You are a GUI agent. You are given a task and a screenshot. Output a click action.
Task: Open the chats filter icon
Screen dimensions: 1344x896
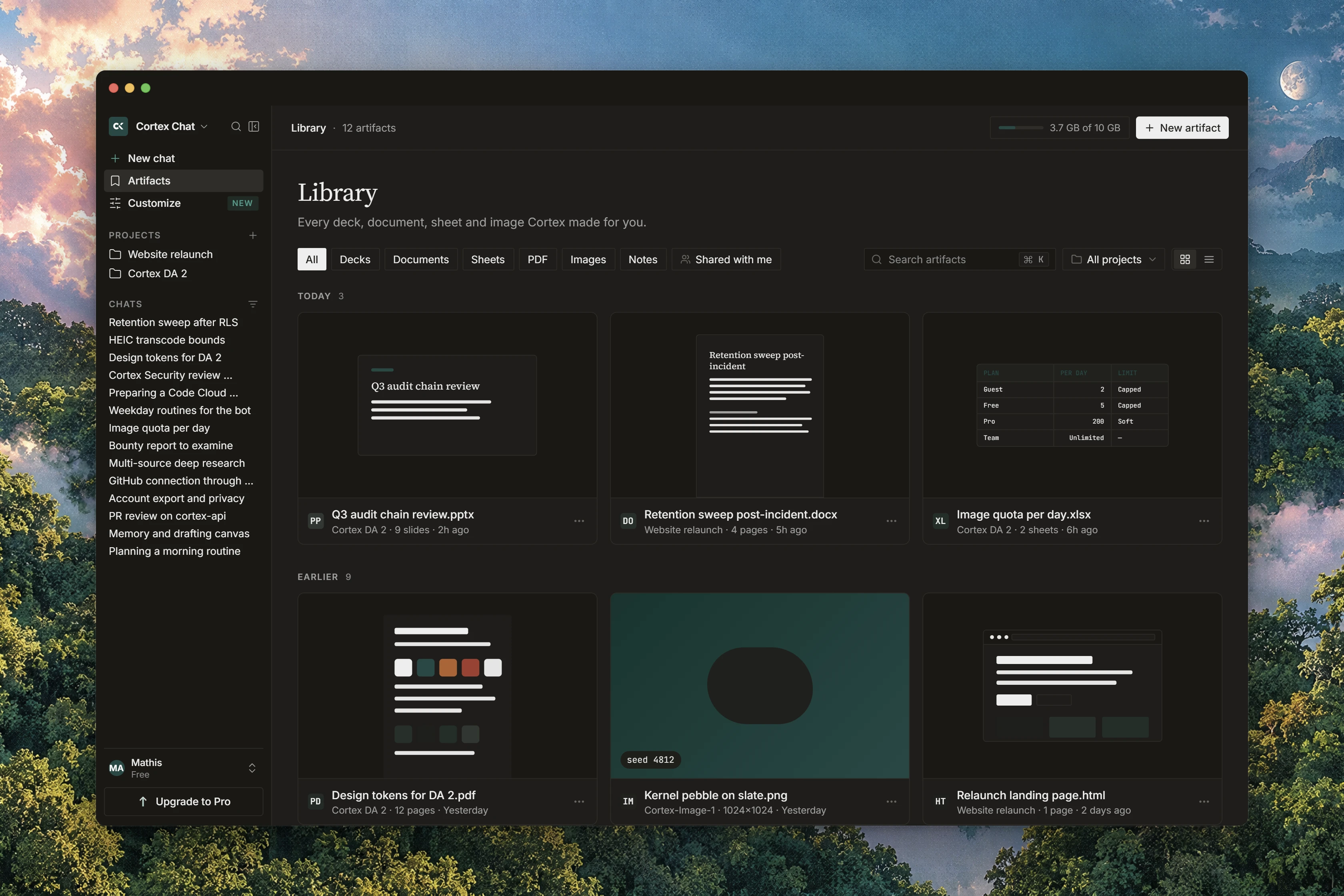tap(252, 304)
